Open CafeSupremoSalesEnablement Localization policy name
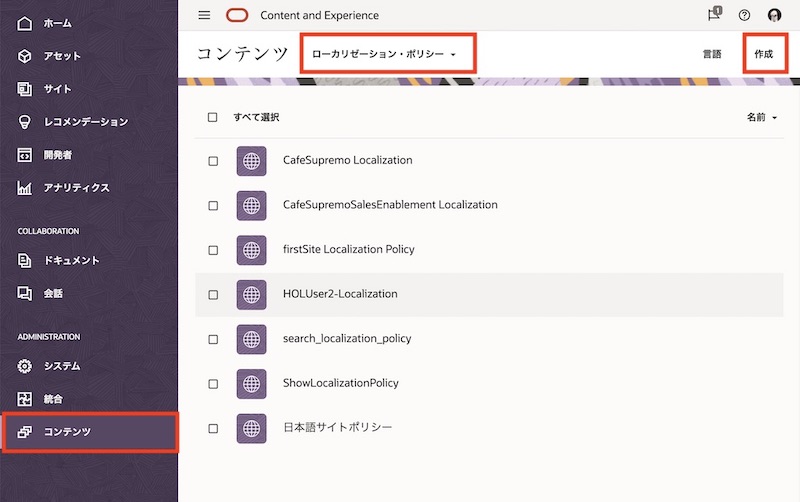This screenshot has width=800, height=502. pyautogui.click(x=390, y=205)
